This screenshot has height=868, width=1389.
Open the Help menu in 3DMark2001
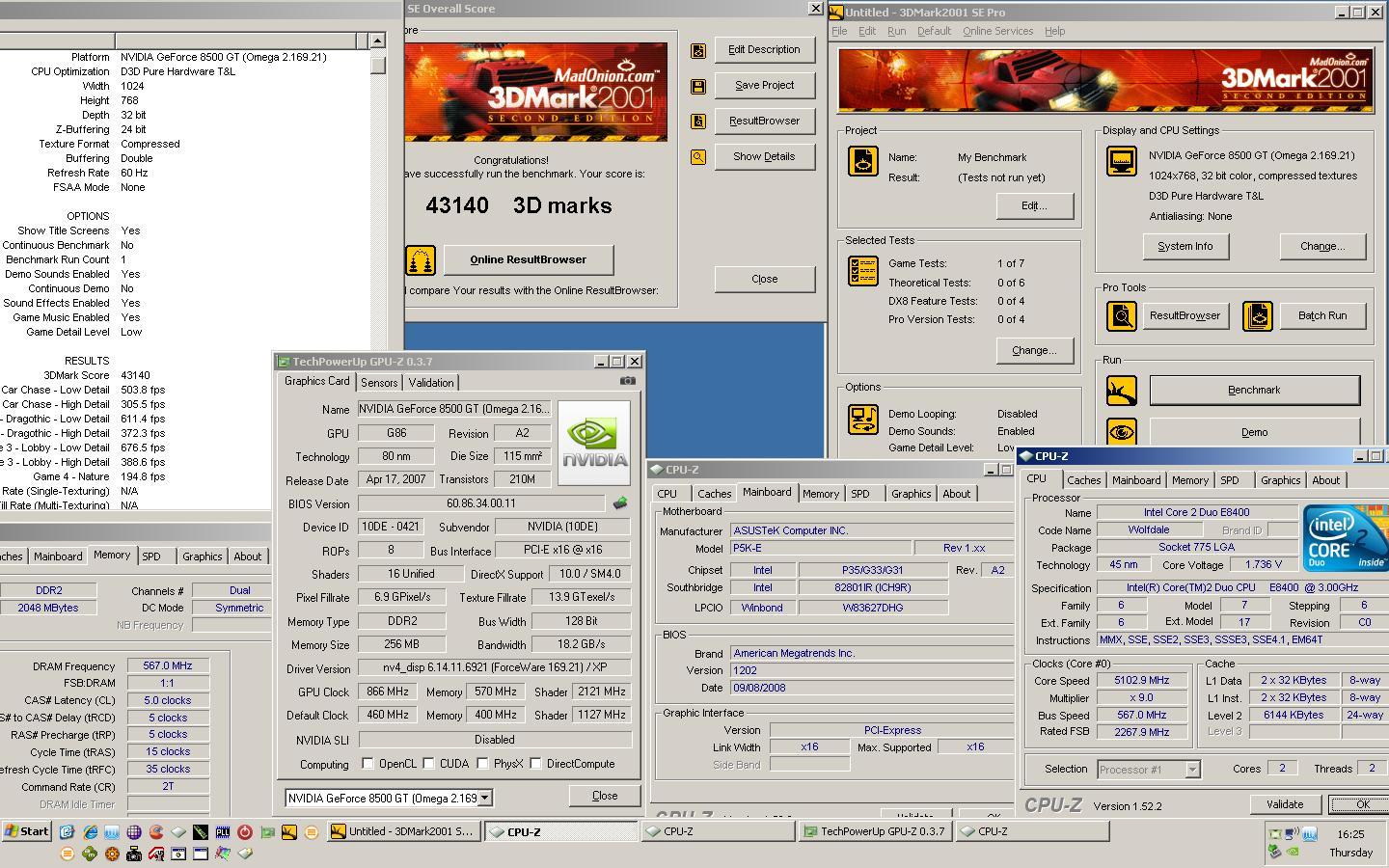click(1054, 31)
